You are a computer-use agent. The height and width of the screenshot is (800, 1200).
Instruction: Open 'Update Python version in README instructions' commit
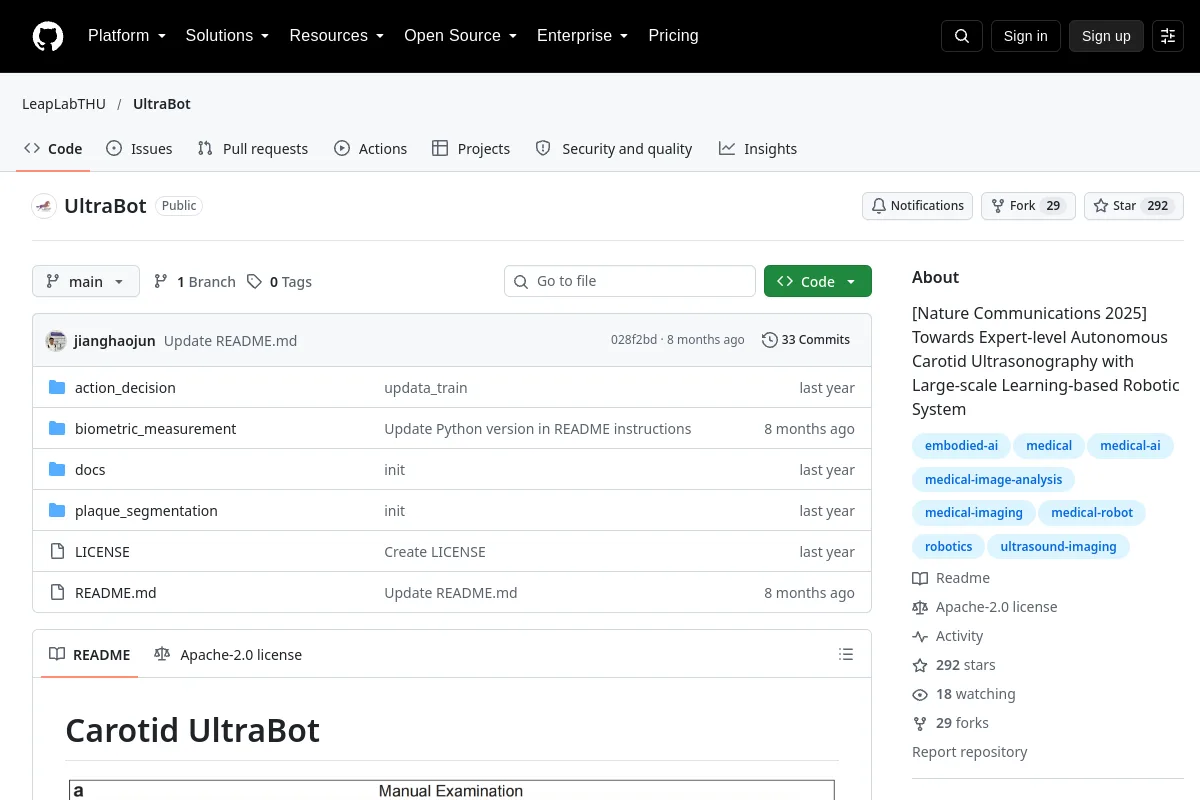[x=538, y=429]
